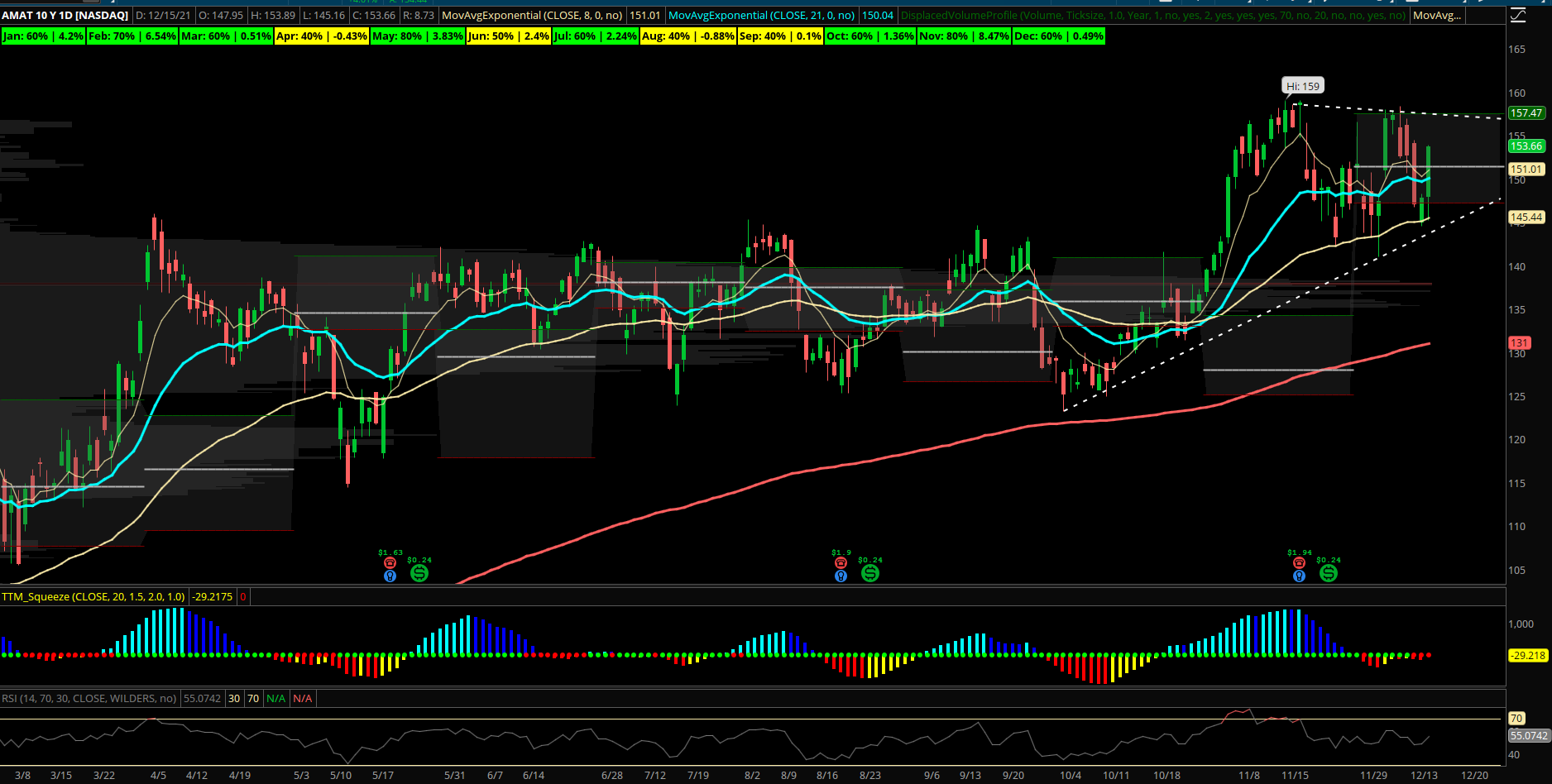The width and height of the screenshot is (1552, 784).
Task: Click the 153.66 last price bubble
Action: click(1526, 146)
